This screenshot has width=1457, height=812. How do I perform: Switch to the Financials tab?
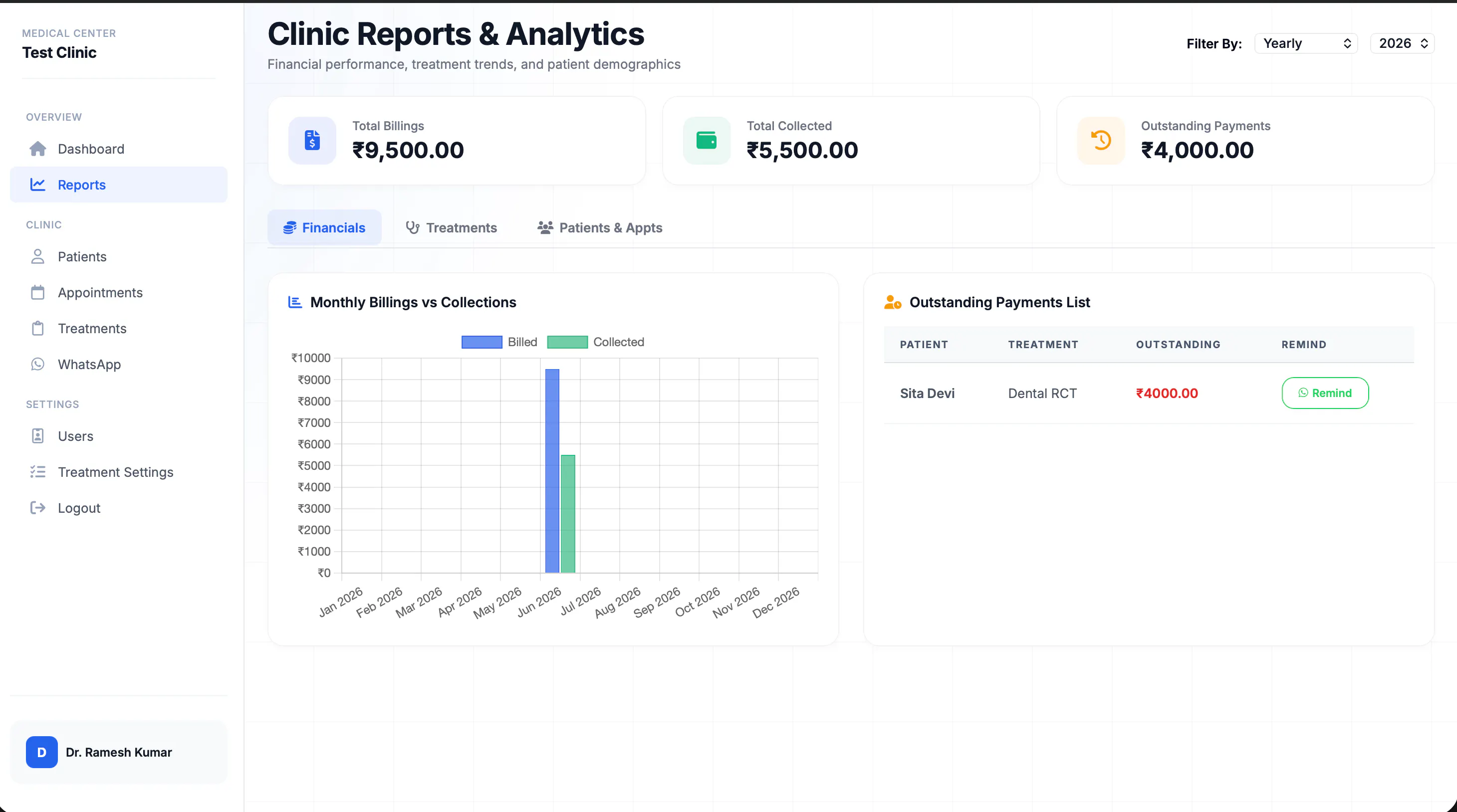(x=325, y=228)
